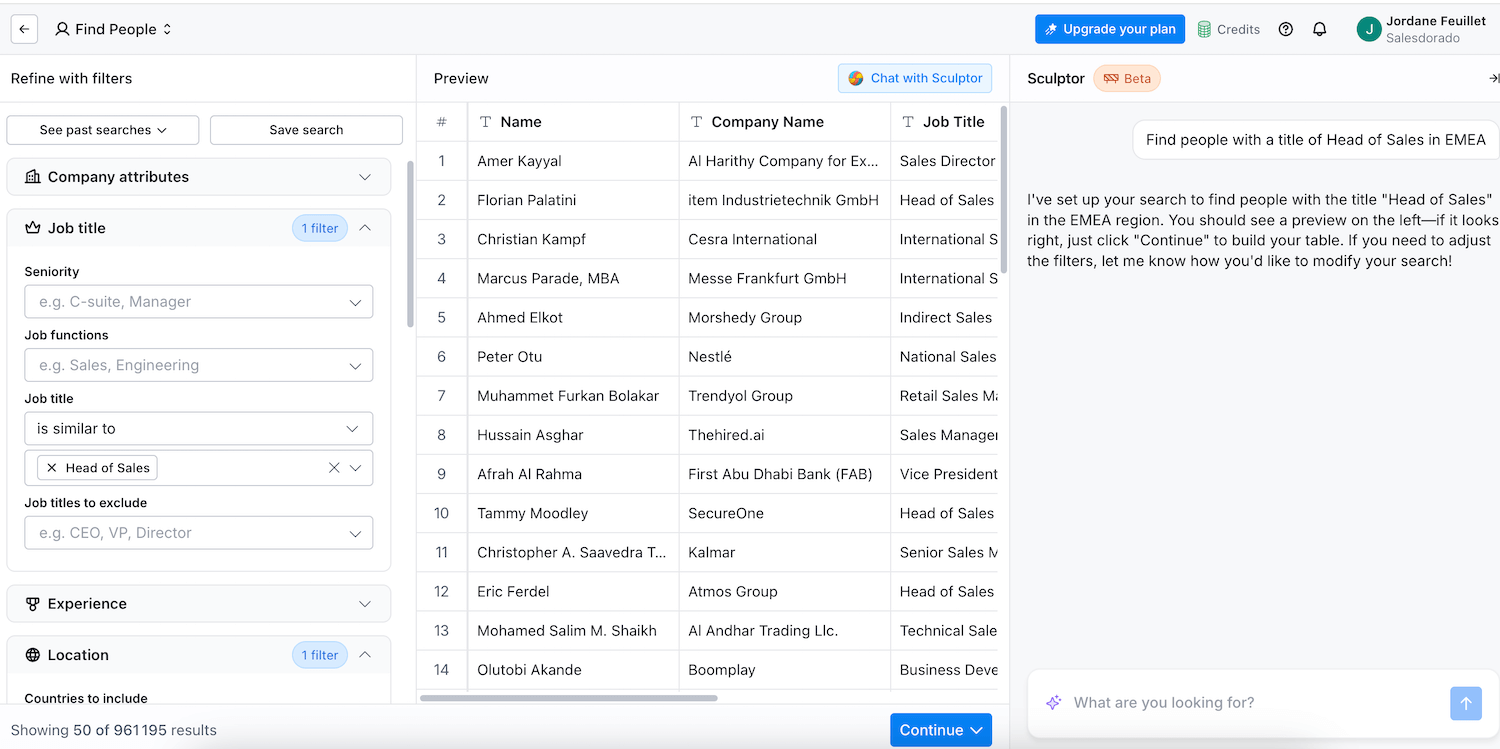
Task: Click the Jordane Feuillet profile avatar
Action: click(1368, 29)
